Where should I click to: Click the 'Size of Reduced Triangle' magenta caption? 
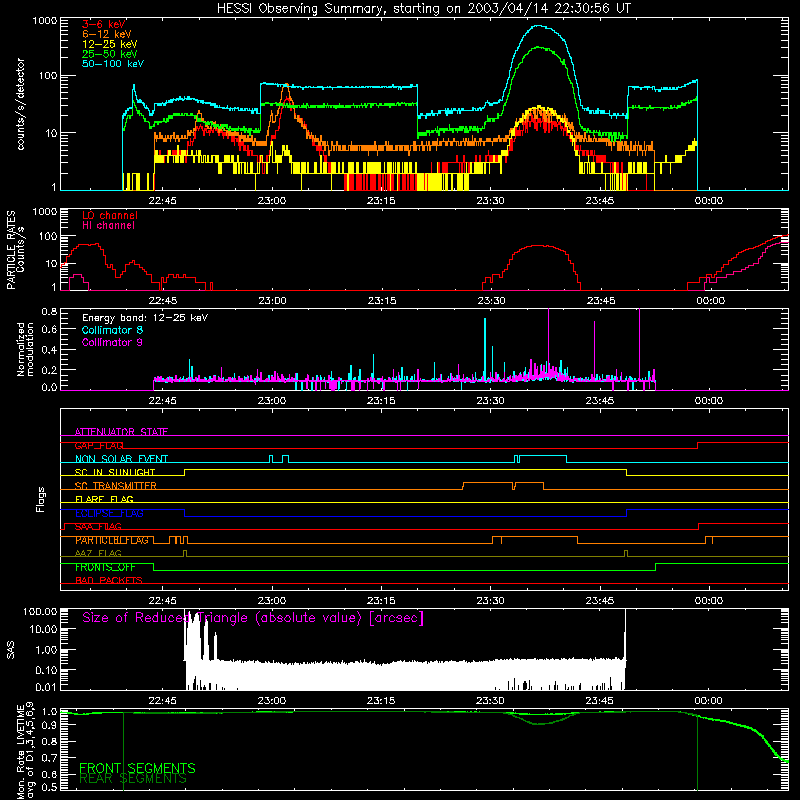pyautogui.click(x=253, y=618)
